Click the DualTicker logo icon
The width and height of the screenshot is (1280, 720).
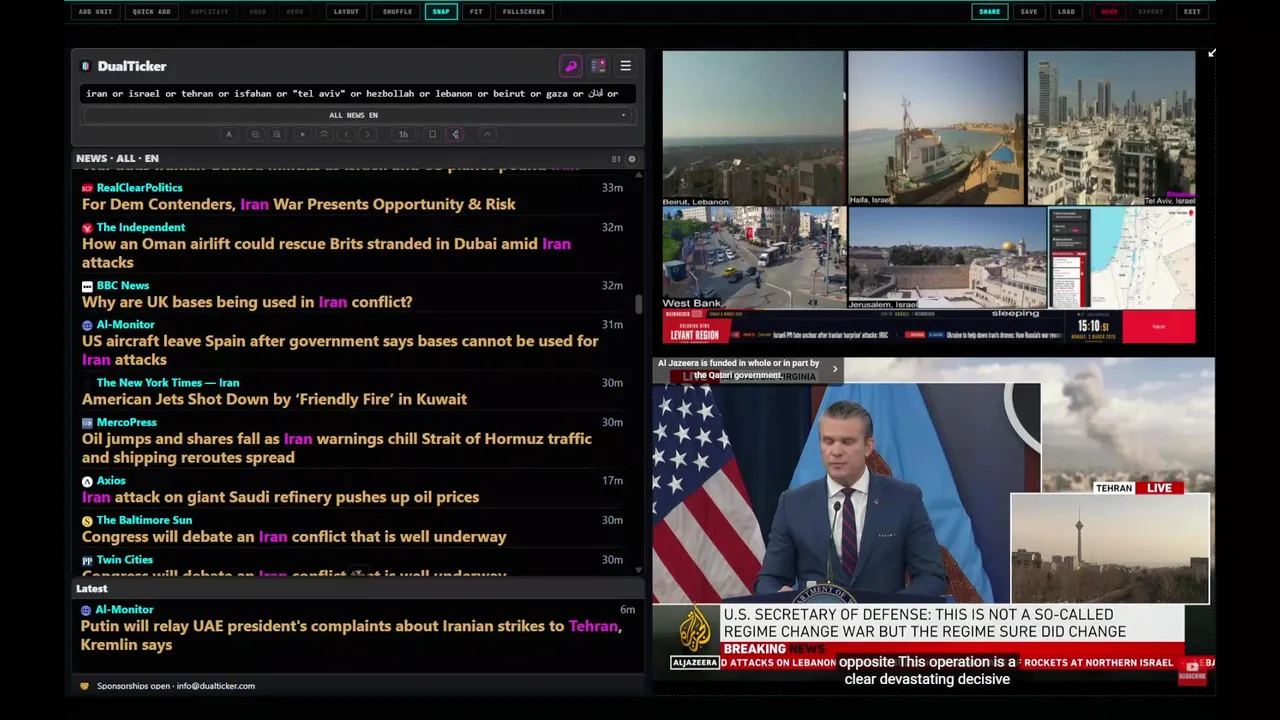(x=85, y=66)
